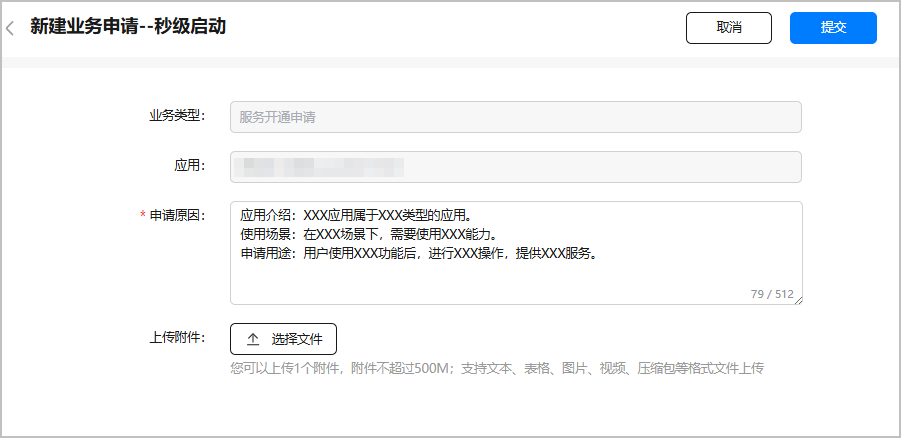Cancel the request with 取消

(x=729, y=28)
